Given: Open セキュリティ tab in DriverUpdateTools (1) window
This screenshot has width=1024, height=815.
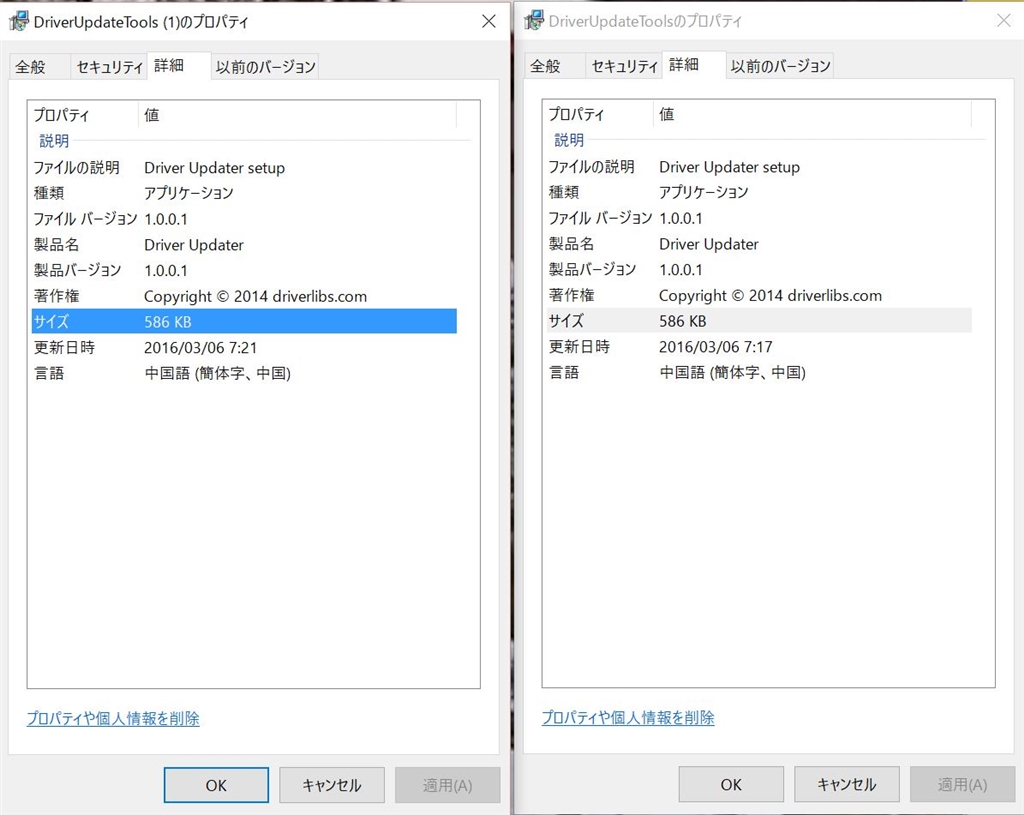Looking at the screenshot, I should [109, 67].
